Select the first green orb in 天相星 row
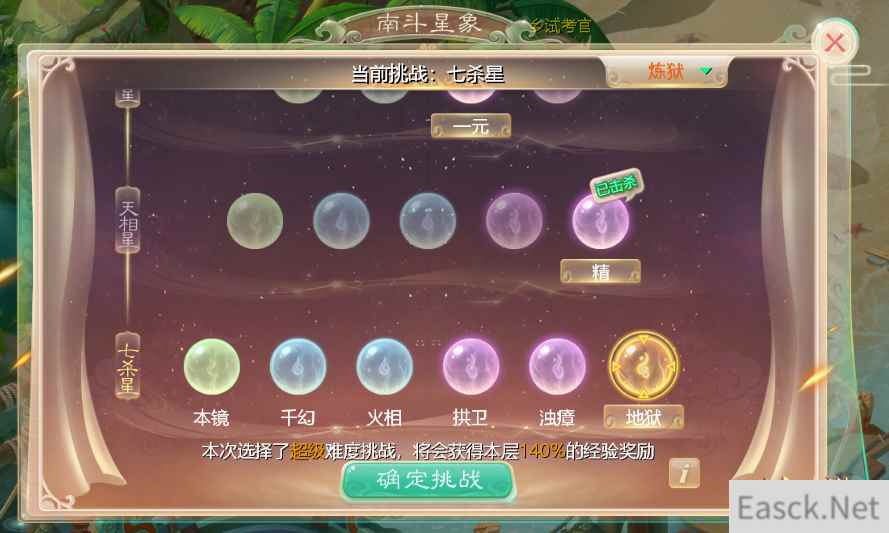 pyautogui.click(x=255, y=221)
